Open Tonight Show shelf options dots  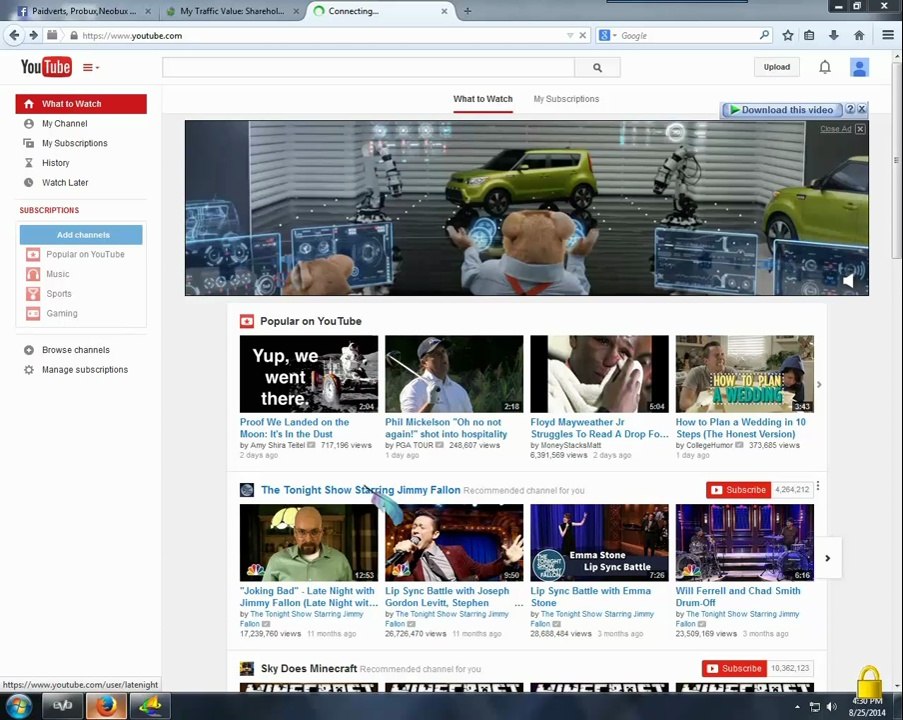[x=818, y=486]
